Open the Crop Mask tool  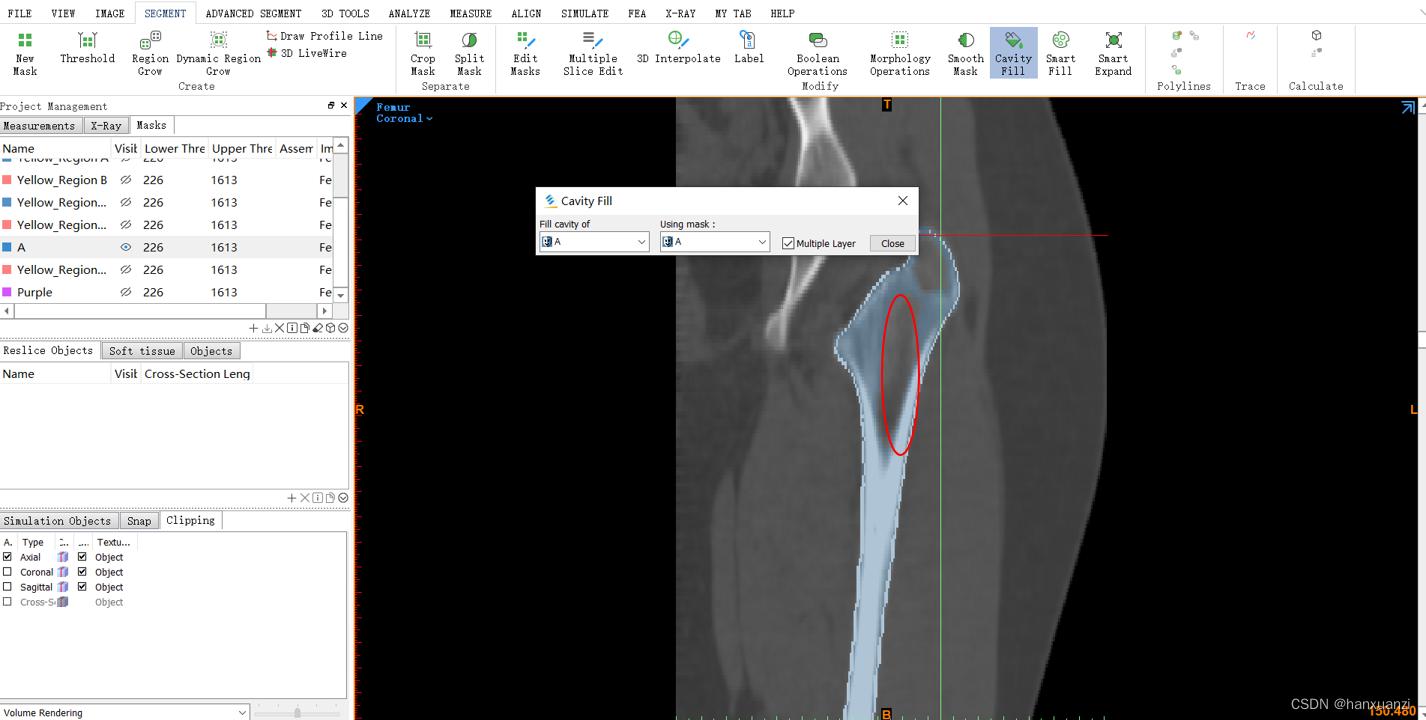click(423, 52)
